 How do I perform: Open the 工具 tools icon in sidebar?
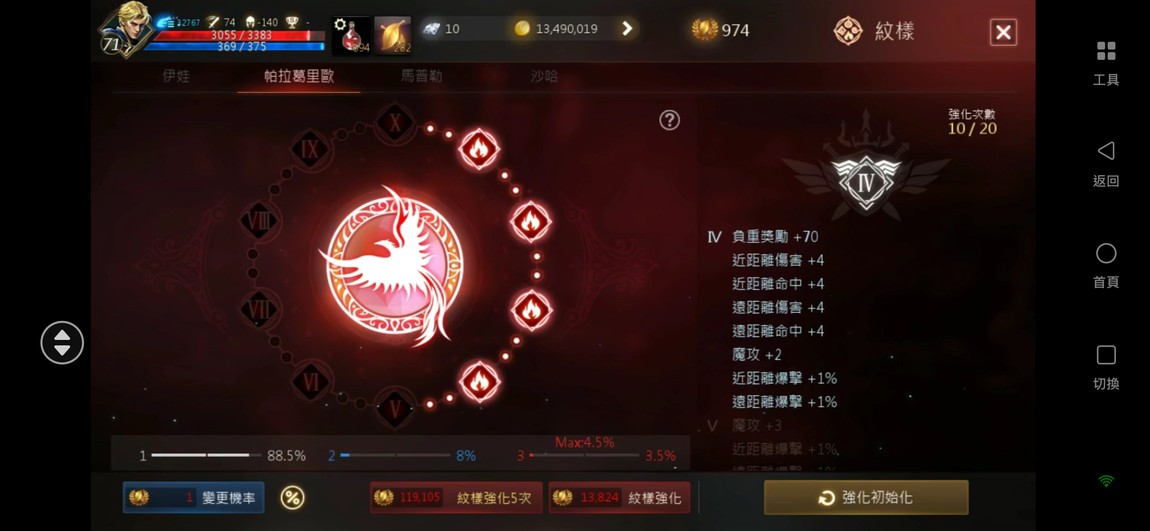point(1106,63)
